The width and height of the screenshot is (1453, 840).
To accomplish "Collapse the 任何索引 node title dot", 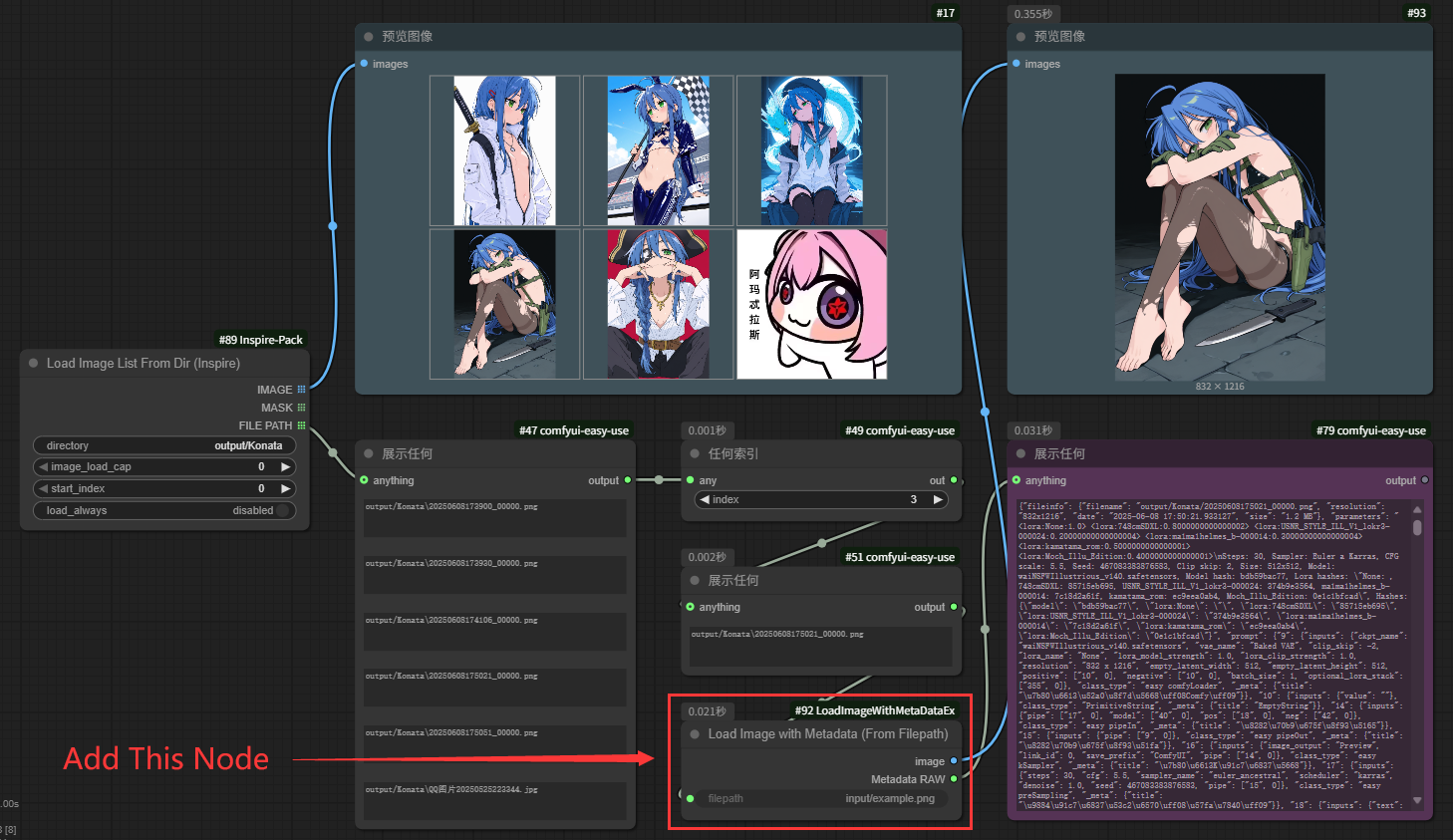I will 695,454.
